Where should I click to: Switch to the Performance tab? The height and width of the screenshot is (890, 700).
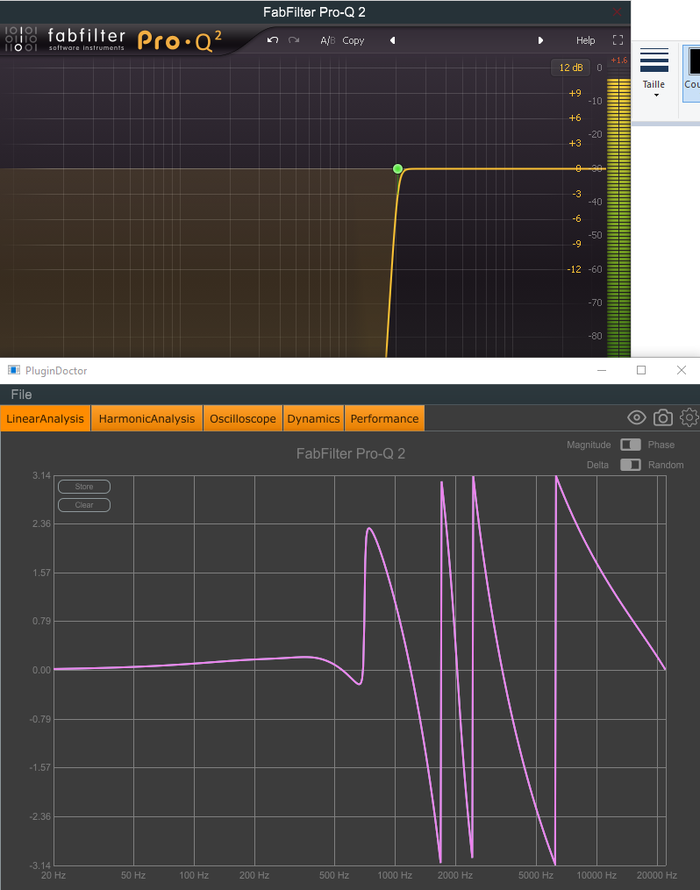[384, 419]
